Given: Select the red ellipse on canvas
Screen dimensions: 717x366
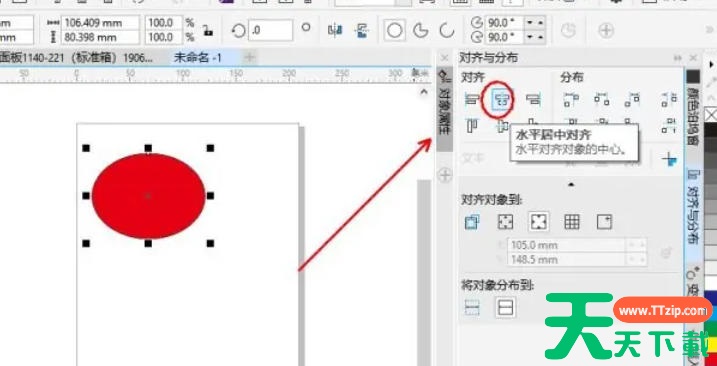Looking at the screenshot, I should [x=149, y=196].
